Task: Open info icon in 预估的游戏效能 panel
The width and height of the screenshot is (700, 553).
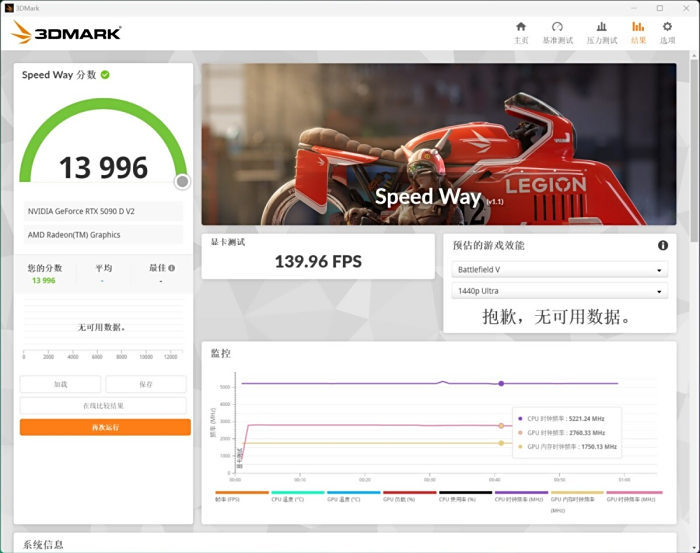Action: pos(663,245)
